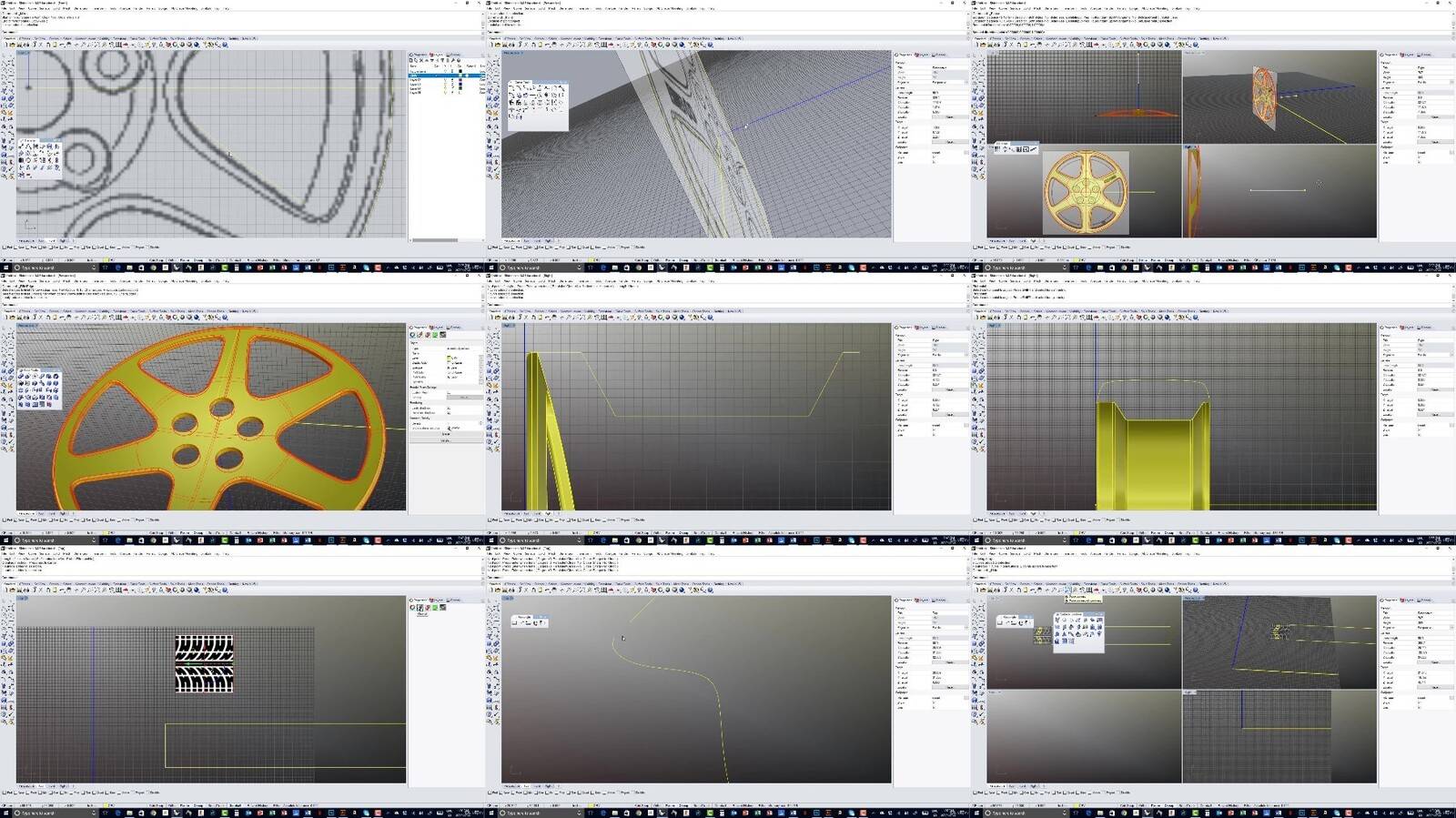Click Match button in shaded yellow wheel screenshot's Properties panel
Viewport: 1456px width, 818px height.
(446, 434)
